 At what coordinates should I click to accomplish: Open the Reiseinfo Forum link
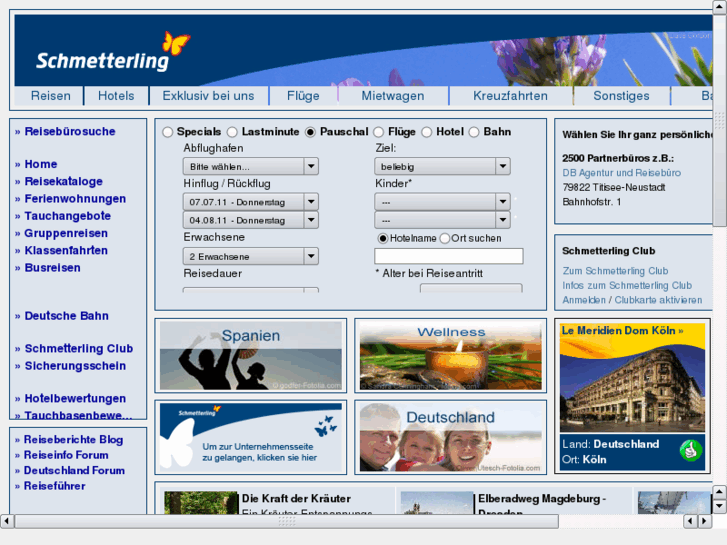(66, 455)
